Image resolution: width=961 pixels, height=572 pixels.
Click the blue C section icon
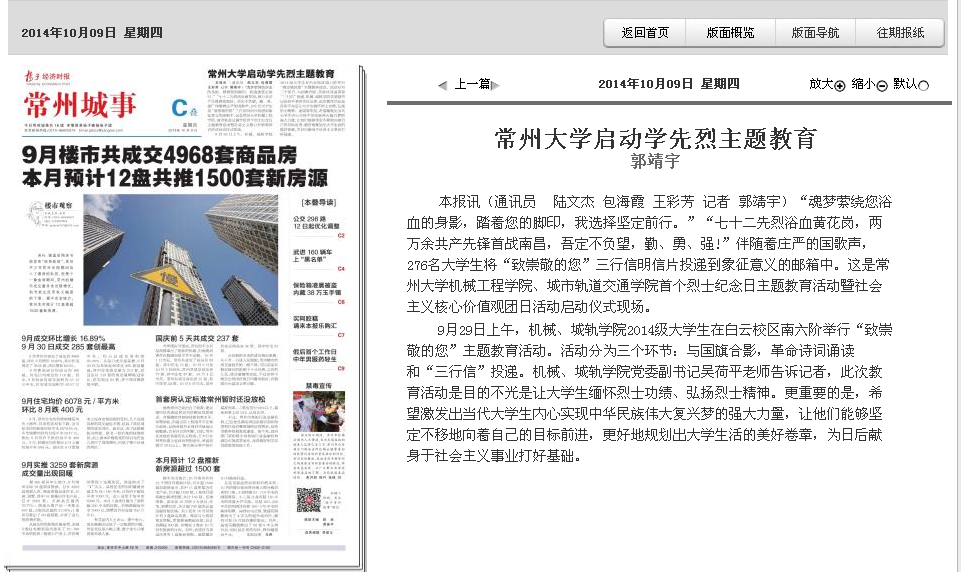pos(179,108)
